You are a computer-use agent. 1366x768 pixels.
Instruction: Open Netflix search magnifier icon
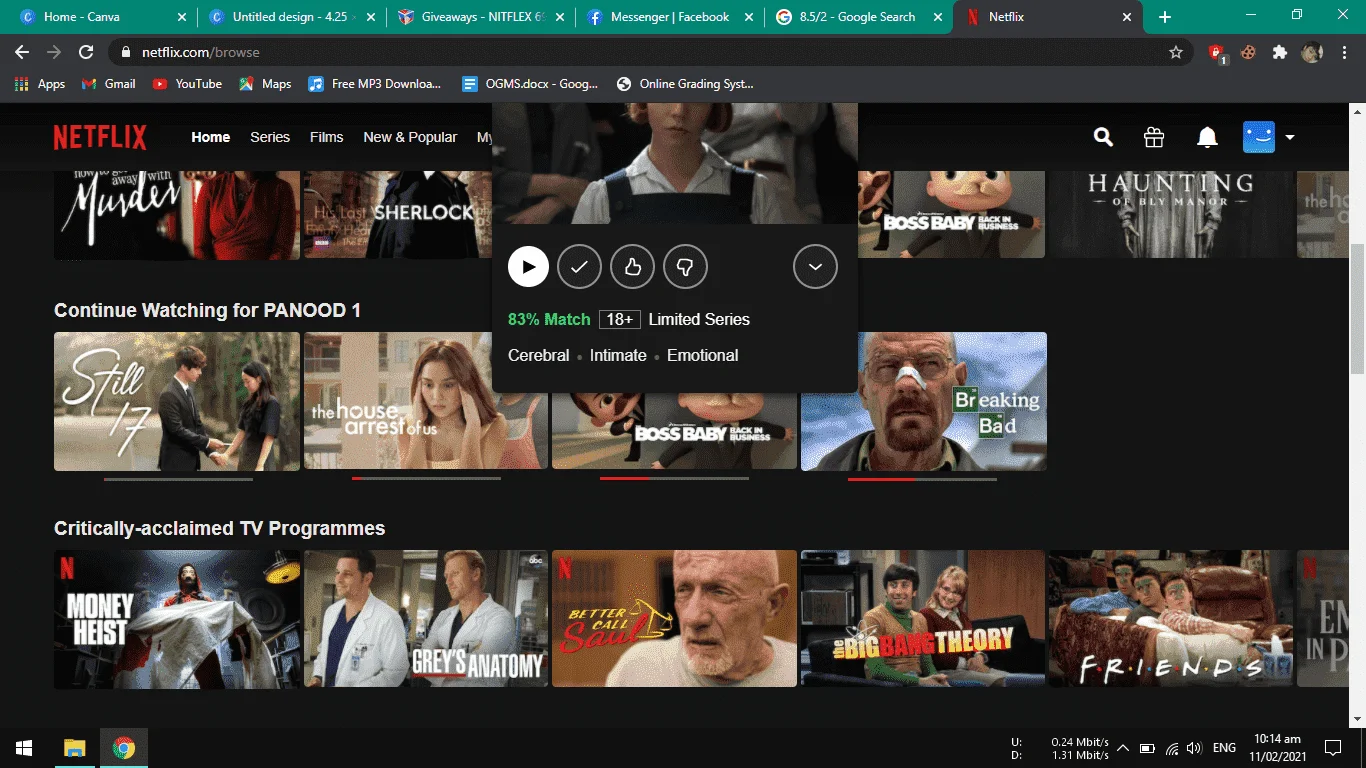point(1103,137)
